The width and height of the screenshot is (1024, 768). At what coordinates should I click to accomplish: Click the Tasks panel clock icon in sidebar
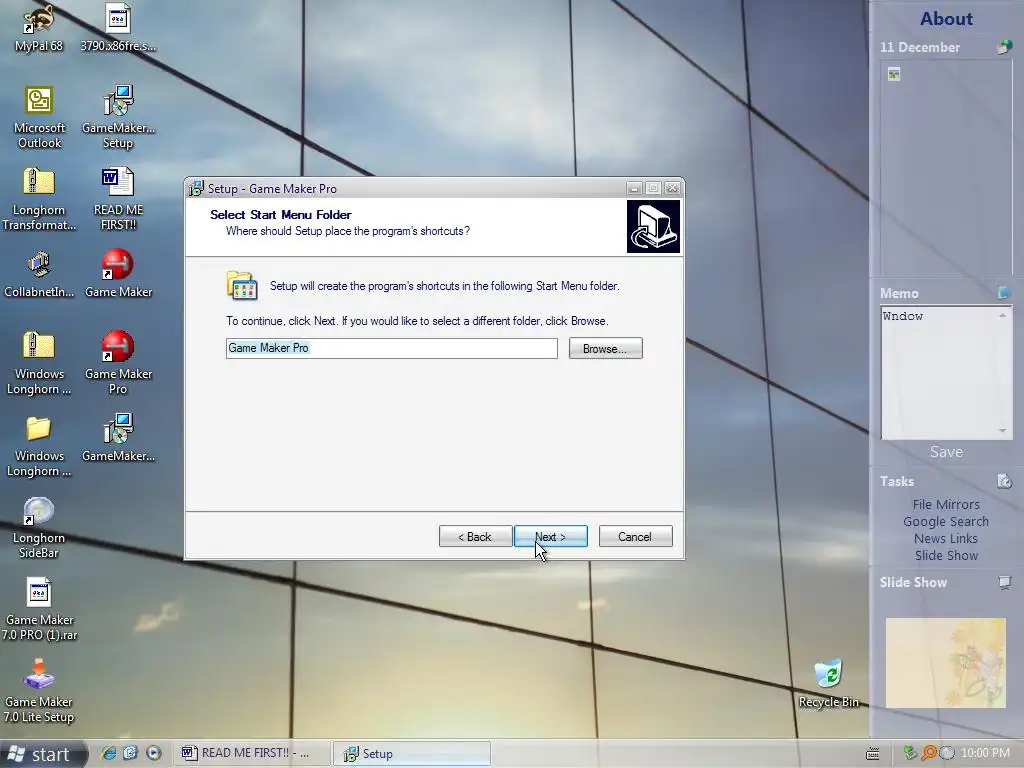click(x=1004, y=481)
